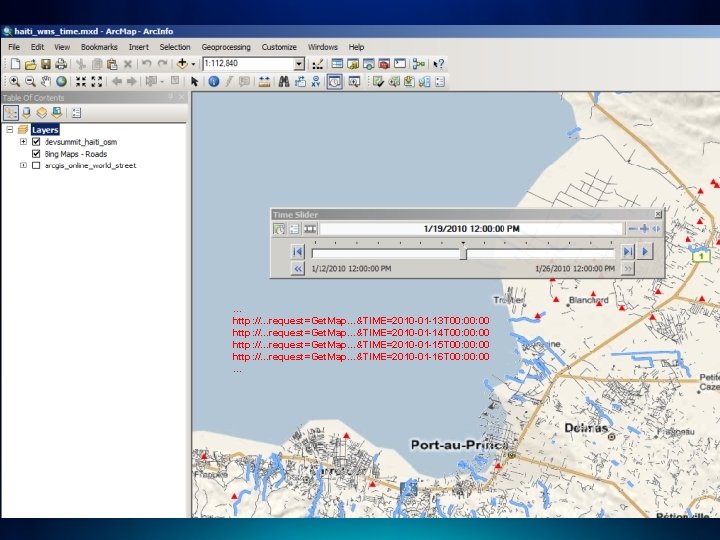The width and height of the screenshot is (720, 540).
Task: Select the Identify tool icon
Action: click(x=214, y=81)
